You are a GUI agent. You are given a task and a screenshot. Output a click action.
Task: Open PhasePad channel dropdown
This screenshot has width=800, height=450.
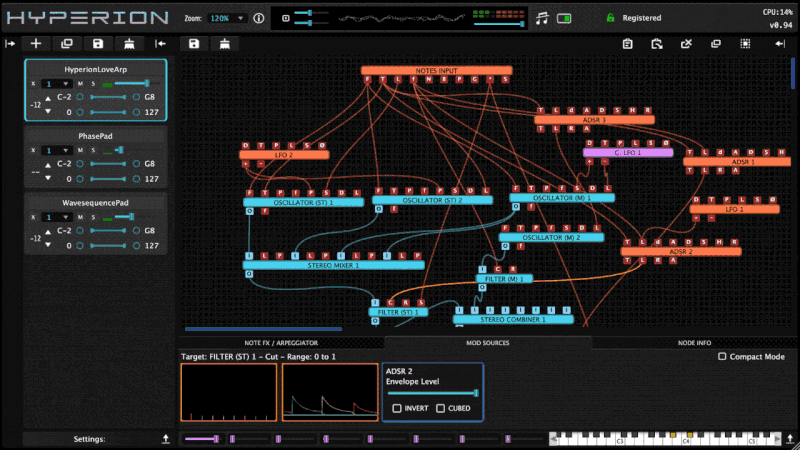pos(57,150)
